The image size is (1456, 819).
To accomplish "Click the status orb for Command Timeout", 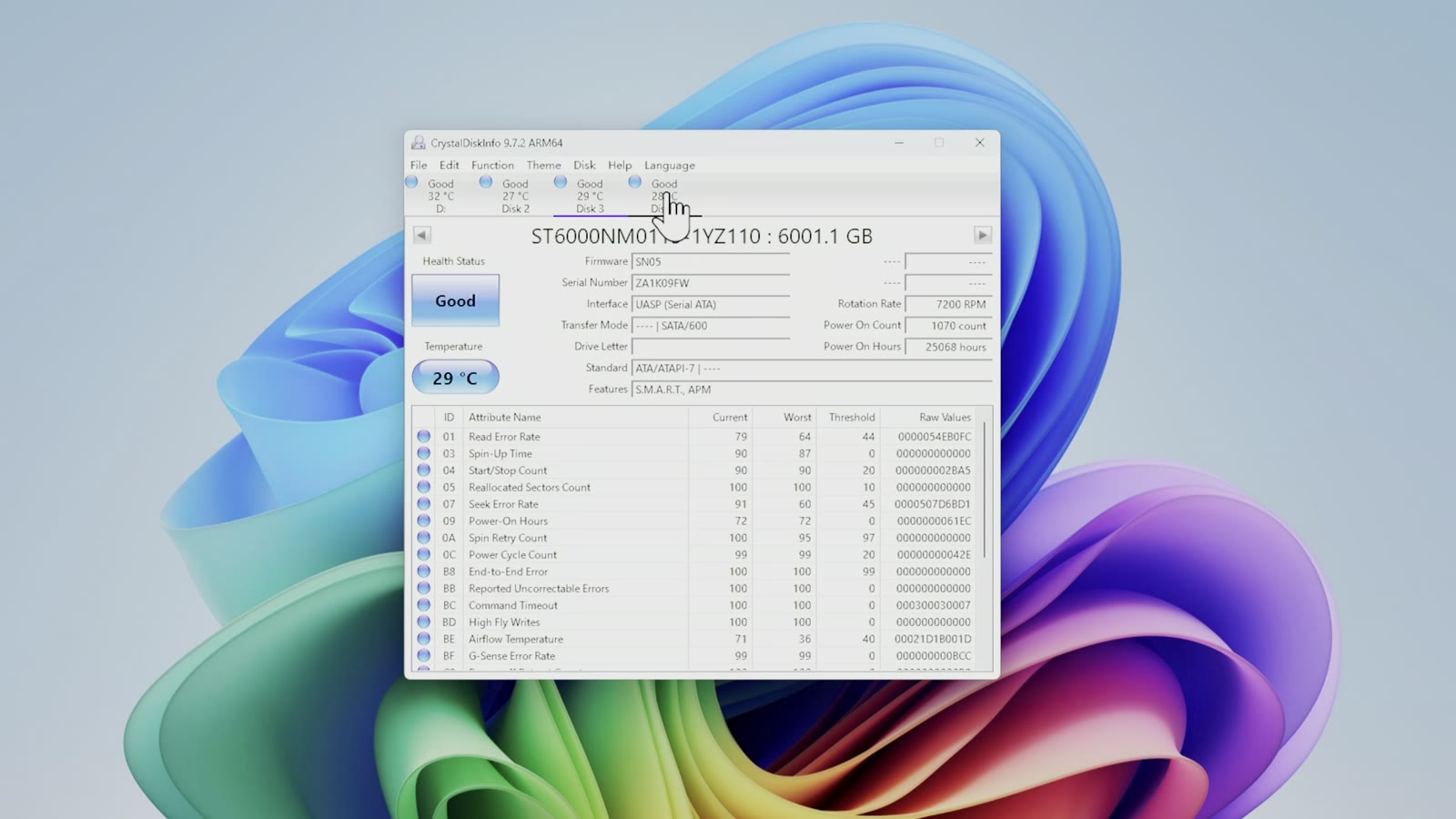I will [424, 605].
